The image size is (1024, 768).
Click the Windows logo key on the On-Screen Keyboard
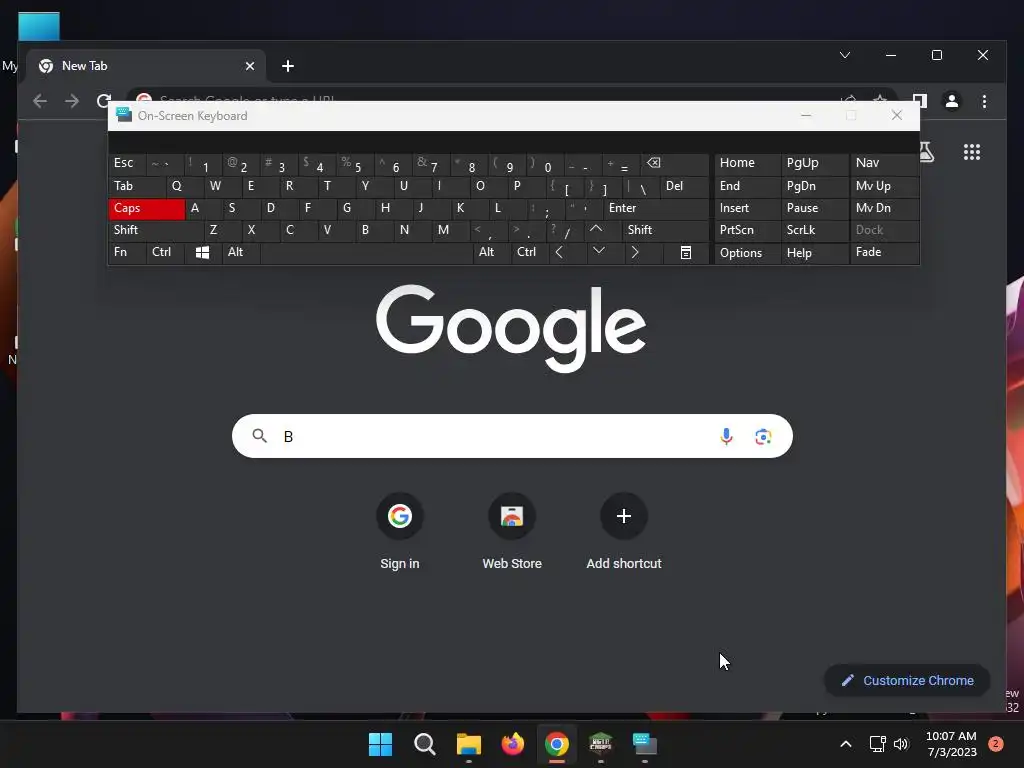(x=202, y=253)
